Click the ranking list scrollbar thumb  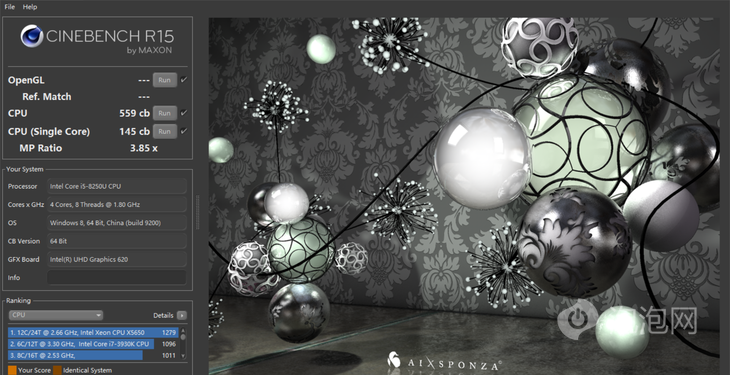[x=183, y=337]
